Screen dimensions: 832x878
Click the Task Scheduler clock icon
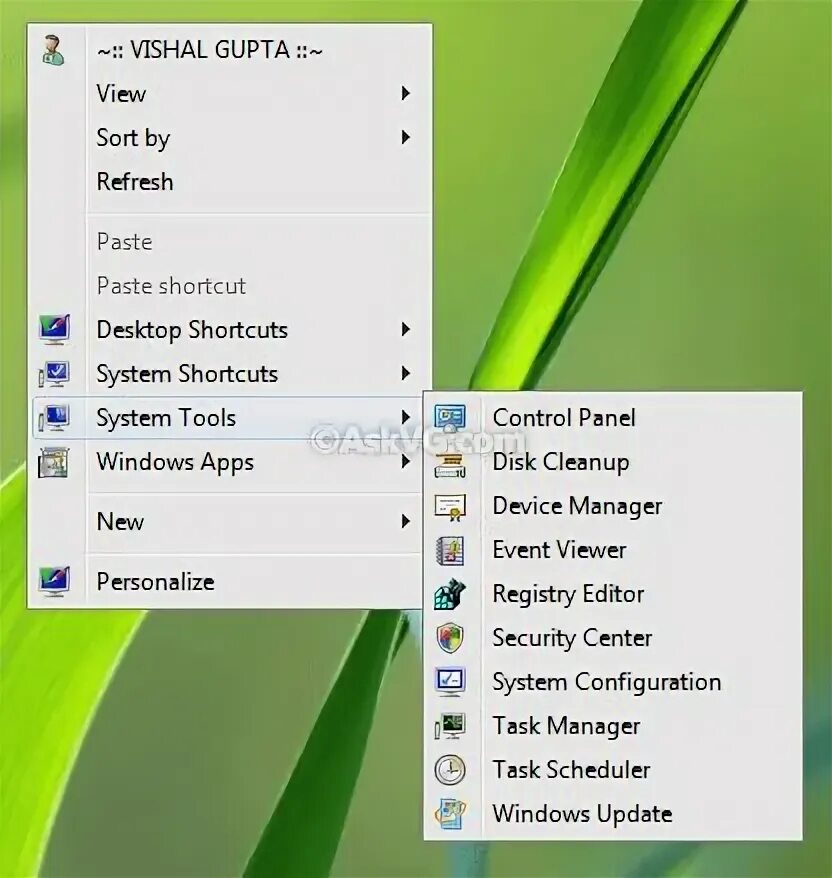(x=450, y=769)
